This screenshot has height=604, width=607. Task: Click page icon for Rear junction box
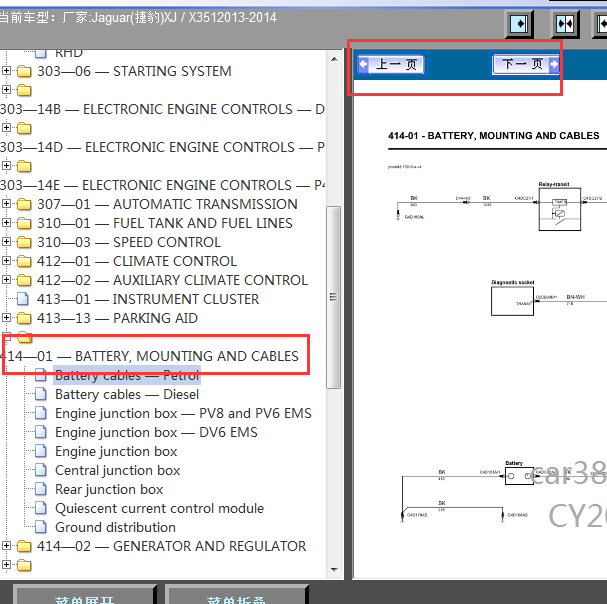pyautogui.click(x=41, y=489)
